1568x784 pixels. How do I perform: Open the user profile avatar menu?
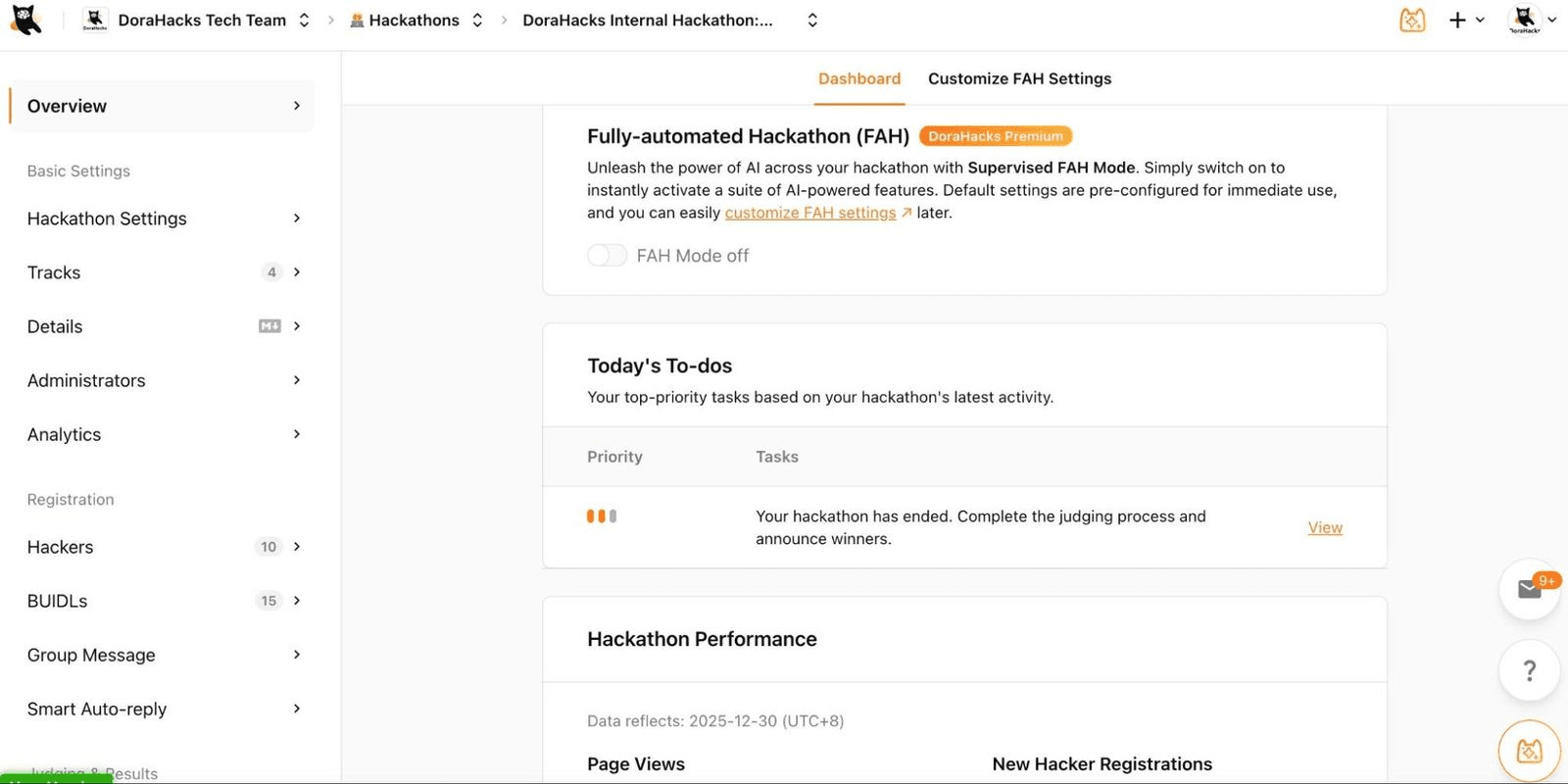(1525, 20)
